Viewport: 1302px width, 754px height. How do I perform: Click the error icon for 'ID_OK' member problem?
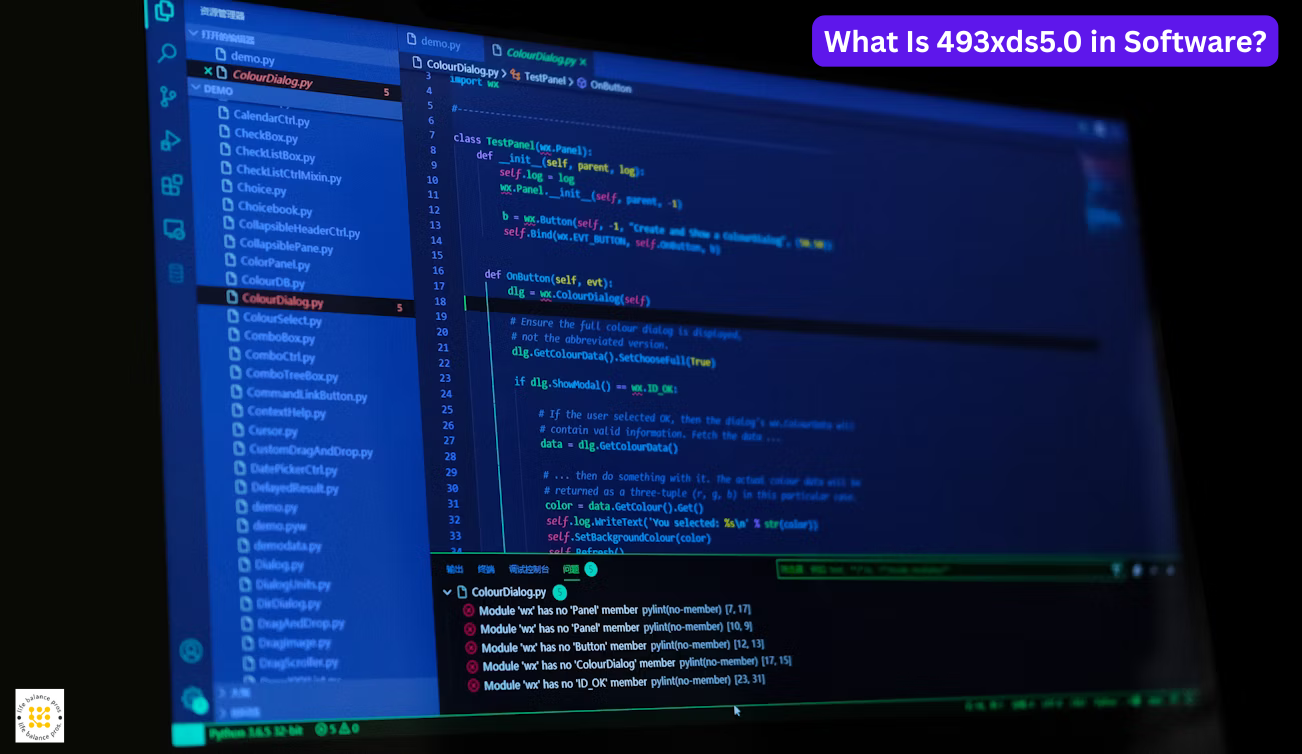click(x=473, y=685)
